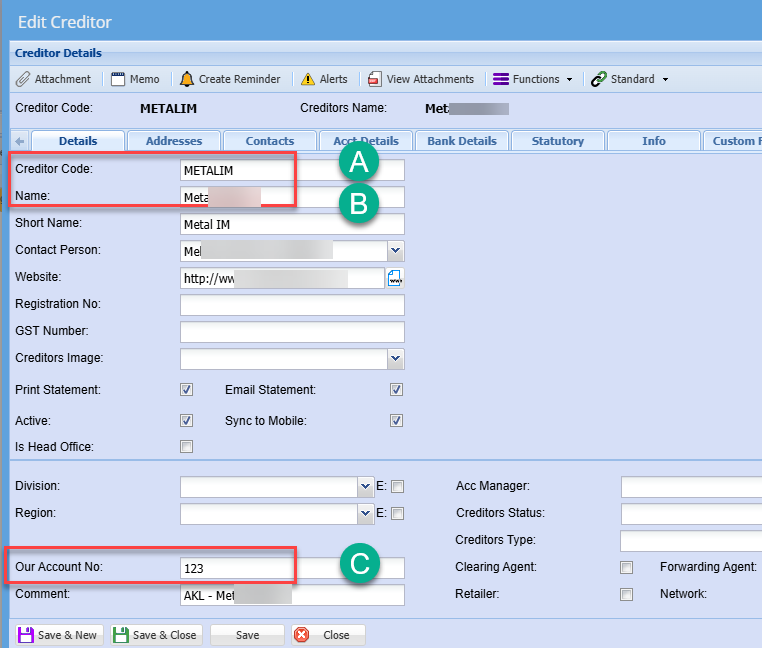Click the website link icon beside URL field
Viewport: 762px width, 648px height.
(395, 278)
